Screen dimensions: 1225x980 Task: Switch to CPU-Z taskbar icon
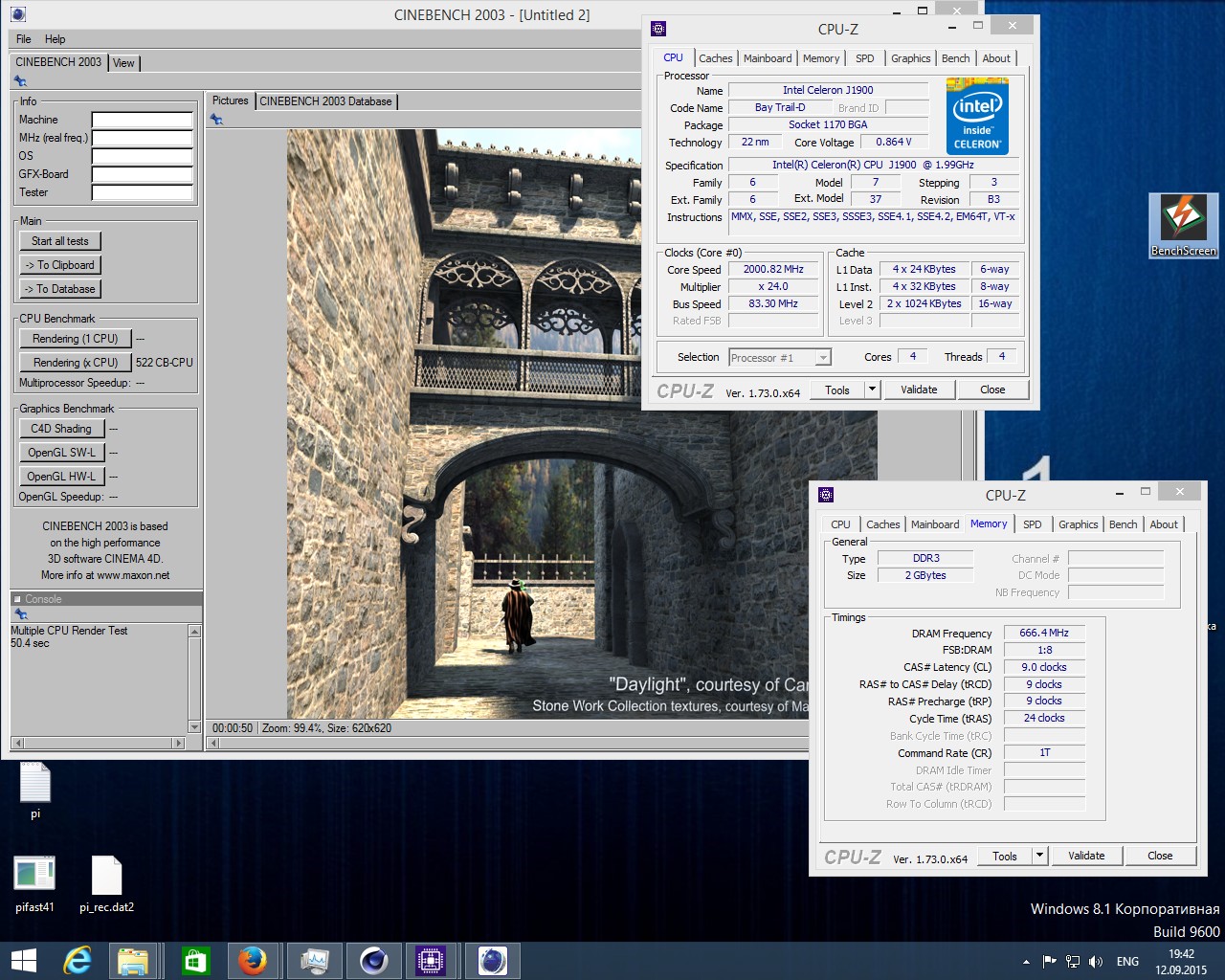point(431,961)
